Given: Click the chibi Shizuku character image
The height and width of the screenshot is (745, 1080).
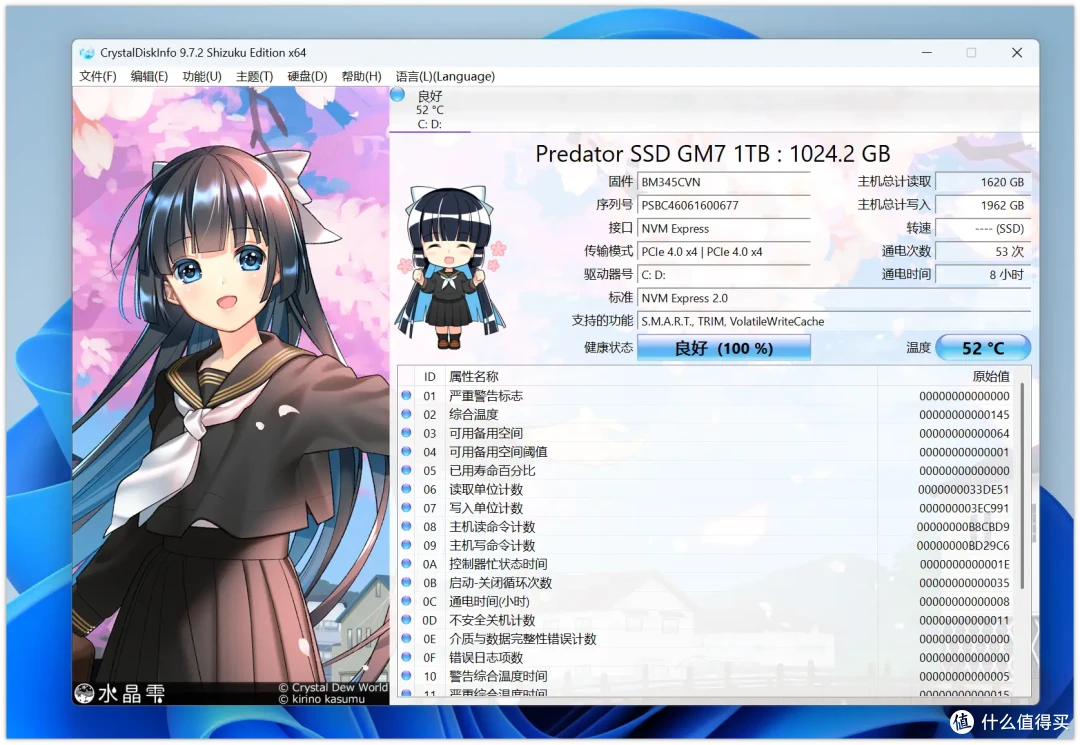Looking at the screenshot, I should click(450, 268).
